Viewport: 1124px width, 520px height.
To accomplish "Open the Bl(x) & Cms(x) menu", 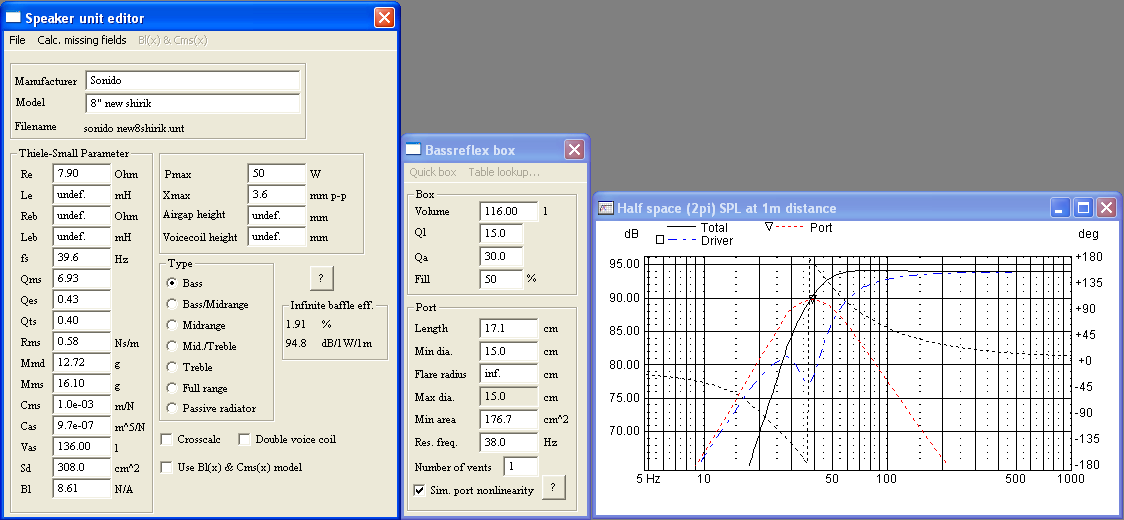I will tap(173, 40).
